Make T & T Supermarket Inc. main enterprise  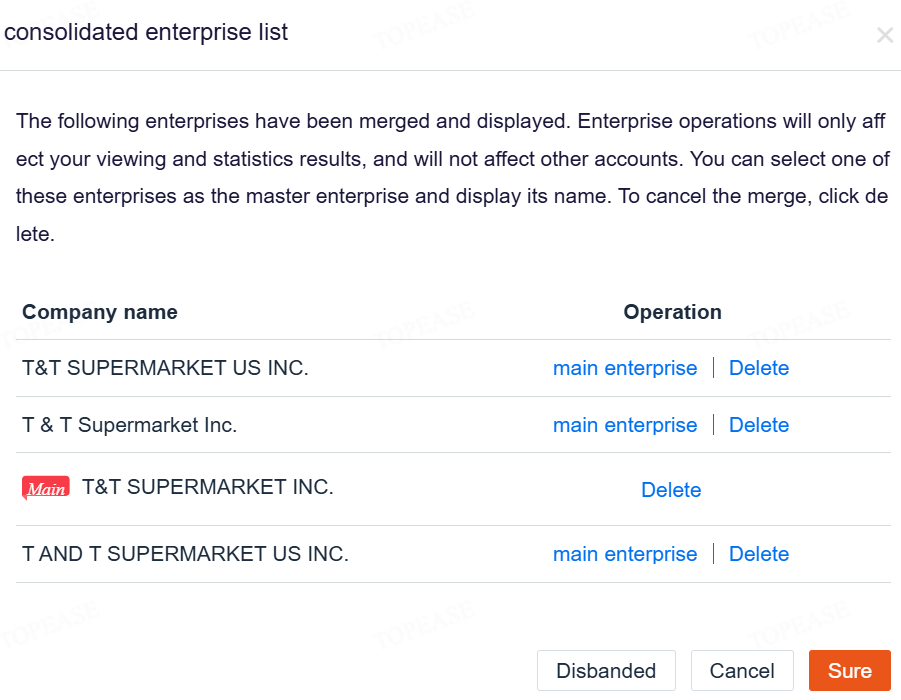click(x=625, y=425)
